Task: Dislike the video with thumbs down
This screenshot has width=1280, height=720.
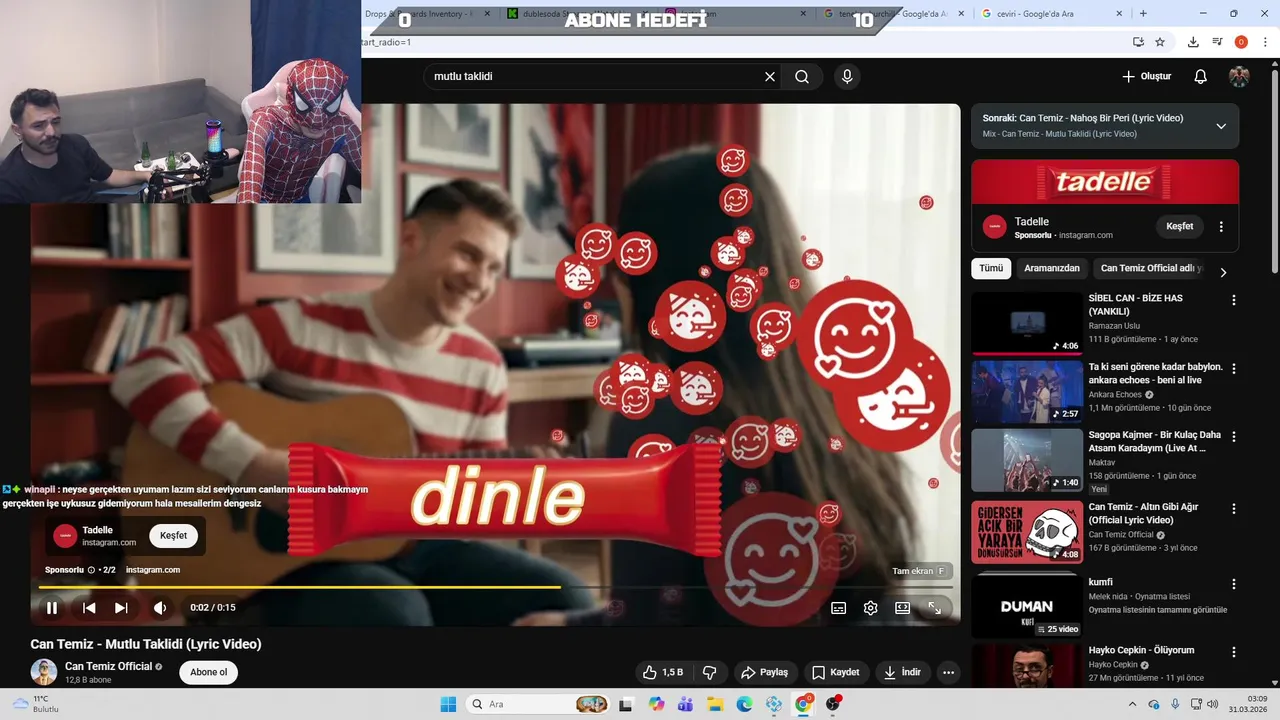Action: [x=710, y=673]
